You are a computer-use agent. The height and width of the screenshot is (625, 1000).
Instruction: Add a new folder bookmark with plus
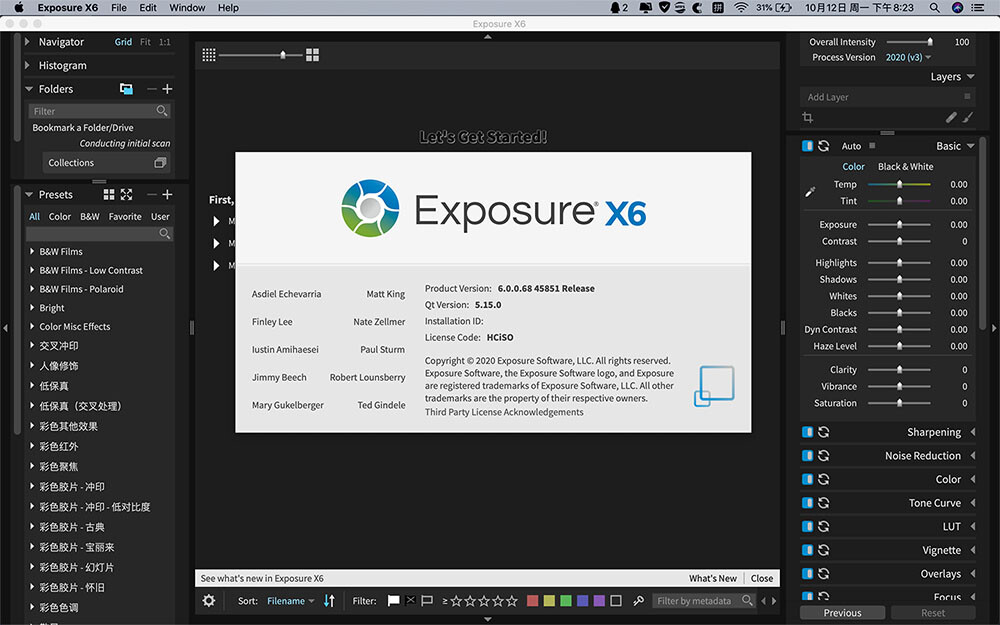tap(167, 89)
